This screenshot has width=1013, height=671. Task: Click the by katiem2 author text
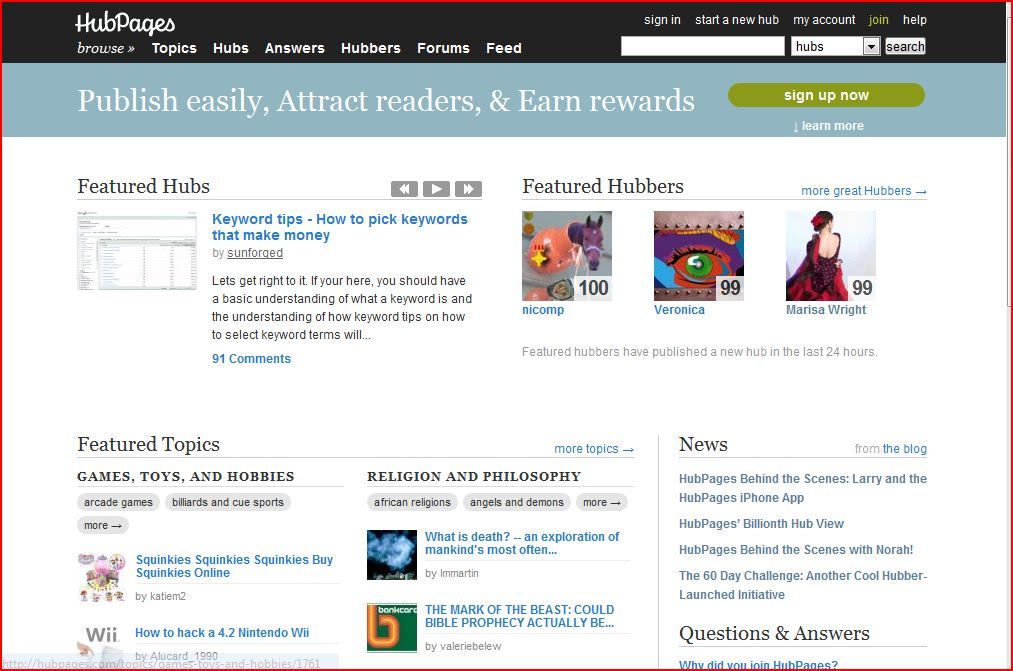pyautogui.click(x=161, y=596)
